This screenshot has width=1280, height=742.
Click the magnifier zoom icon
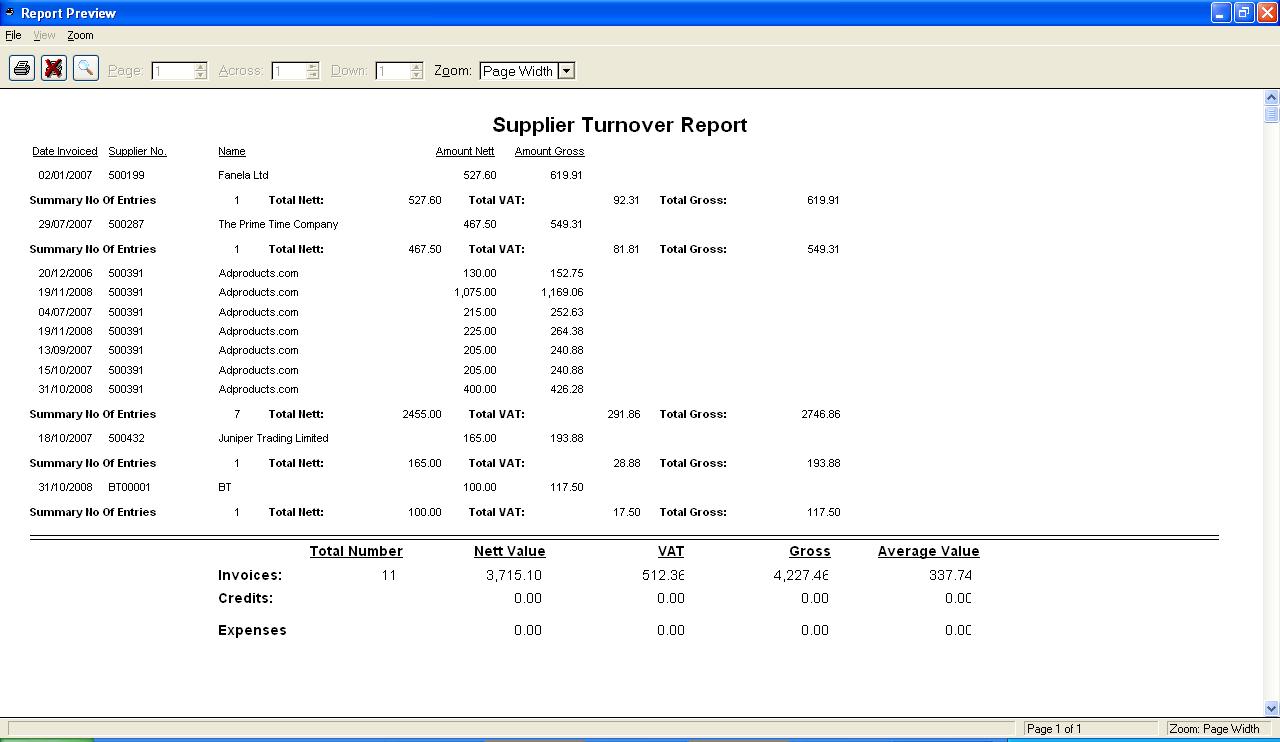click(x=86, y=68)
